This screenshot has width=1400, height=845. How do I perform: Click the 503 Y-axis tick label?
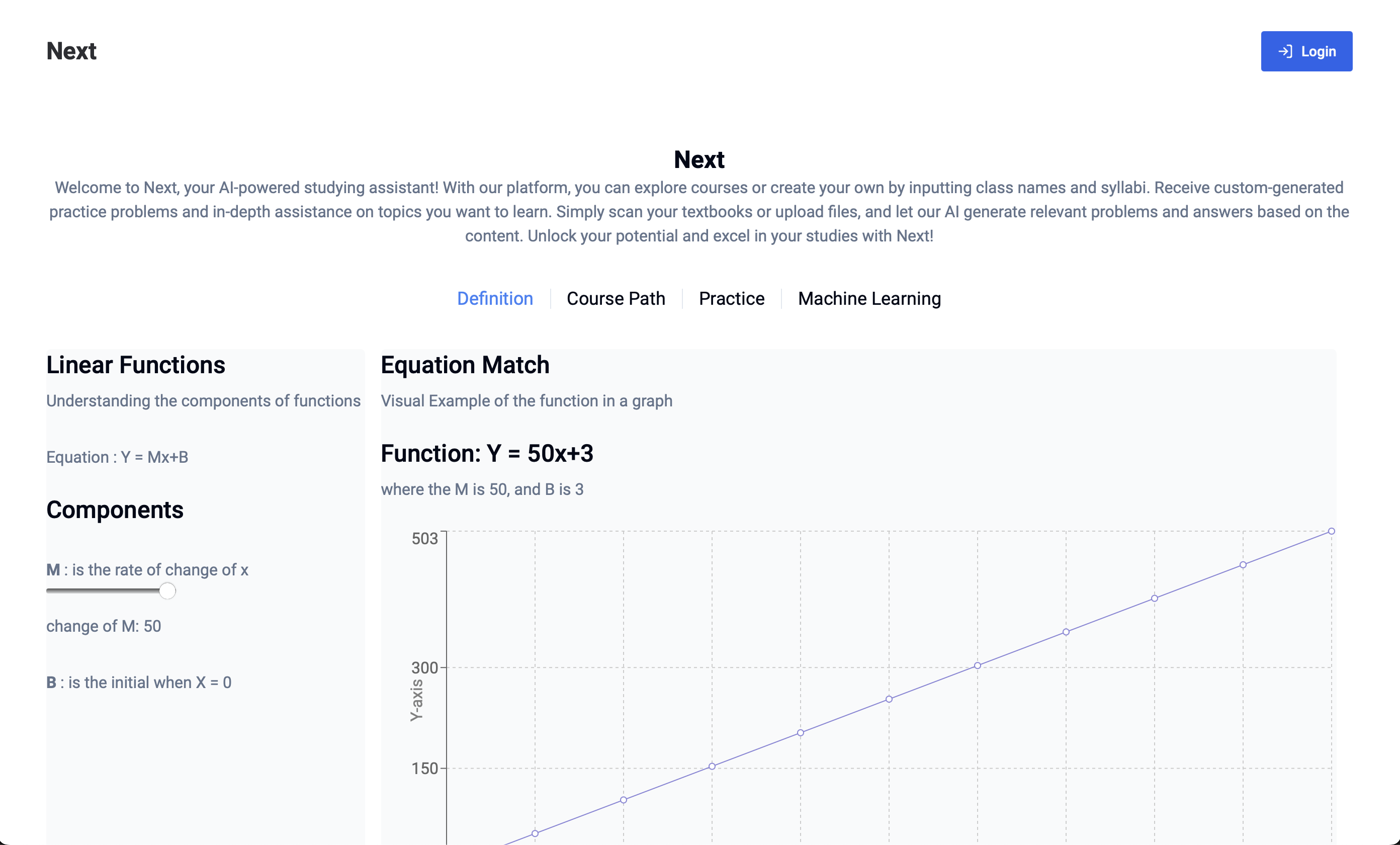coord(424,539)
